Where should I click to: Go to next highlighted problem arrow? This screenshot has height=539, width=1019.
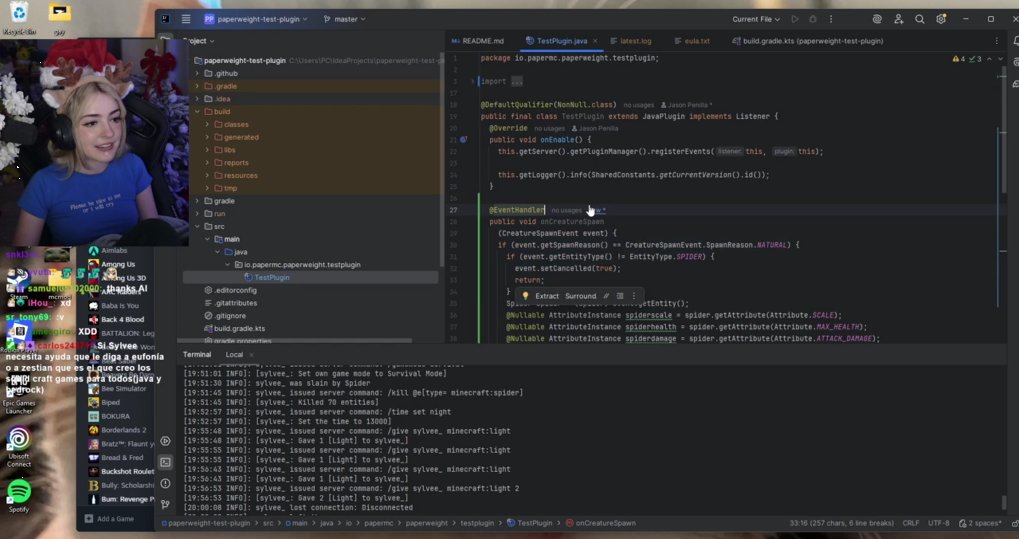[x=1001, y=59]
